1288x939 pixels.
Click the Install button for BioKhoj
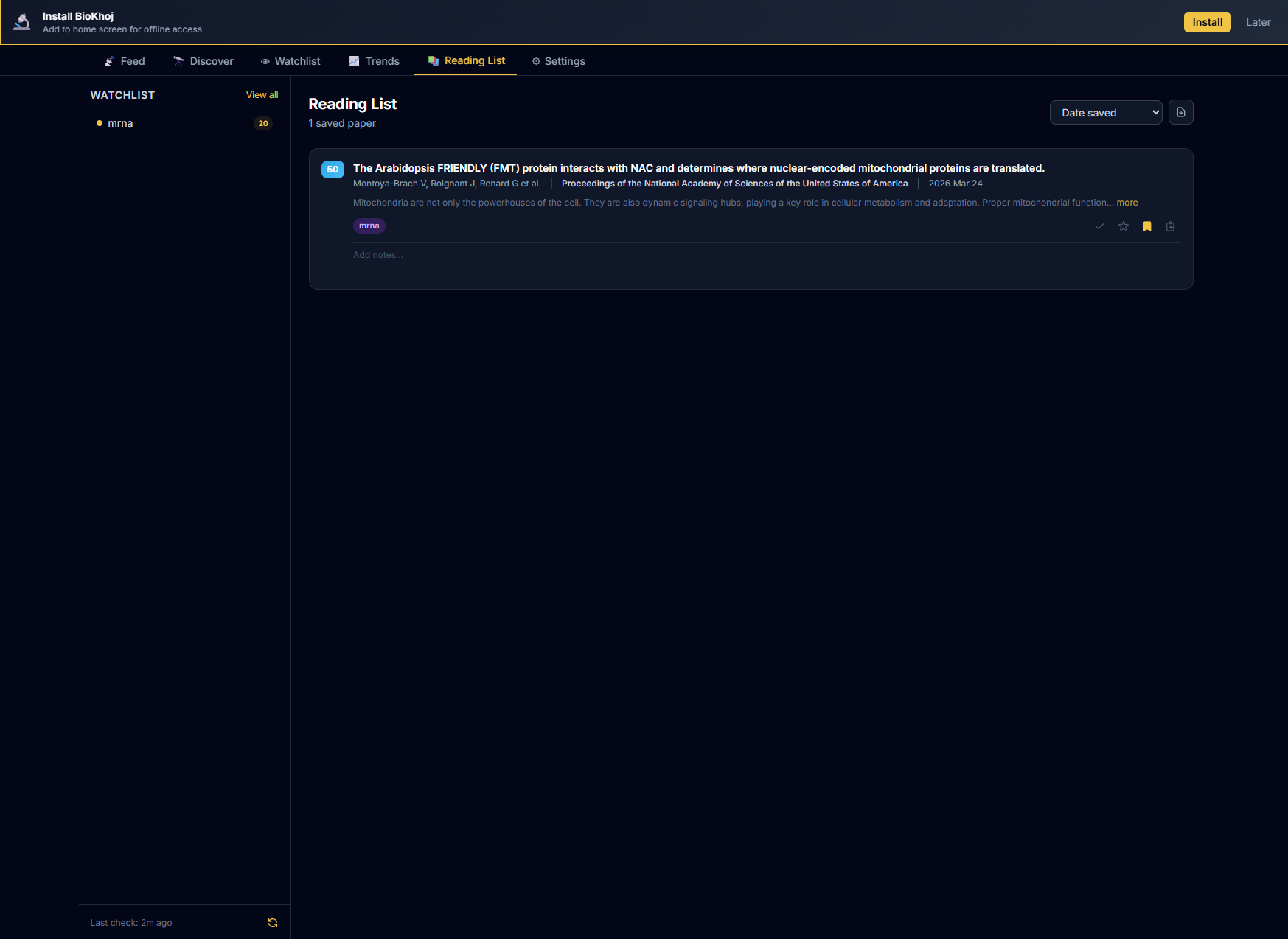(1207, 21)
